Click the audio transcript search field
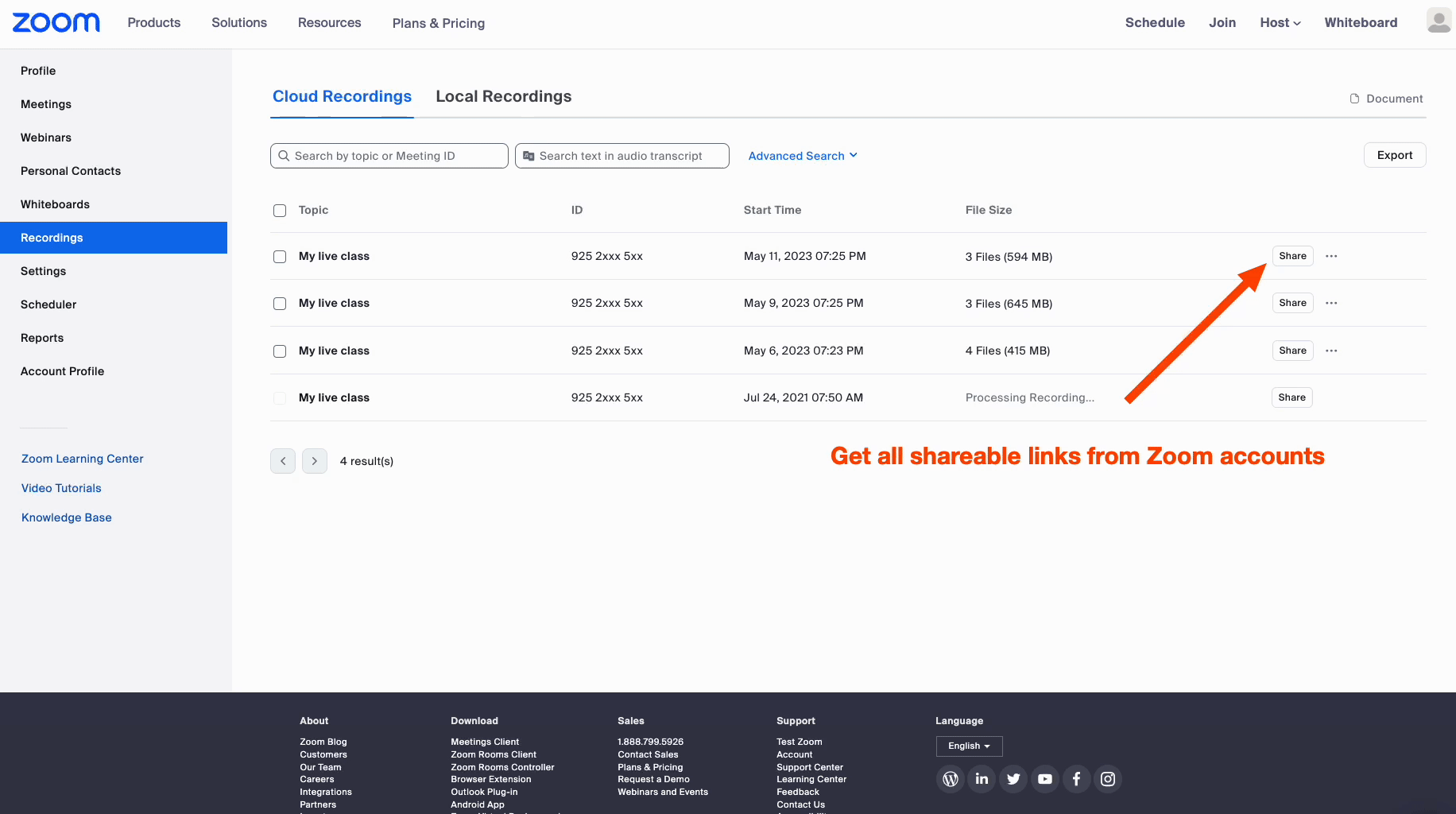Screen dimensions: 1456x814 (622, 156)
